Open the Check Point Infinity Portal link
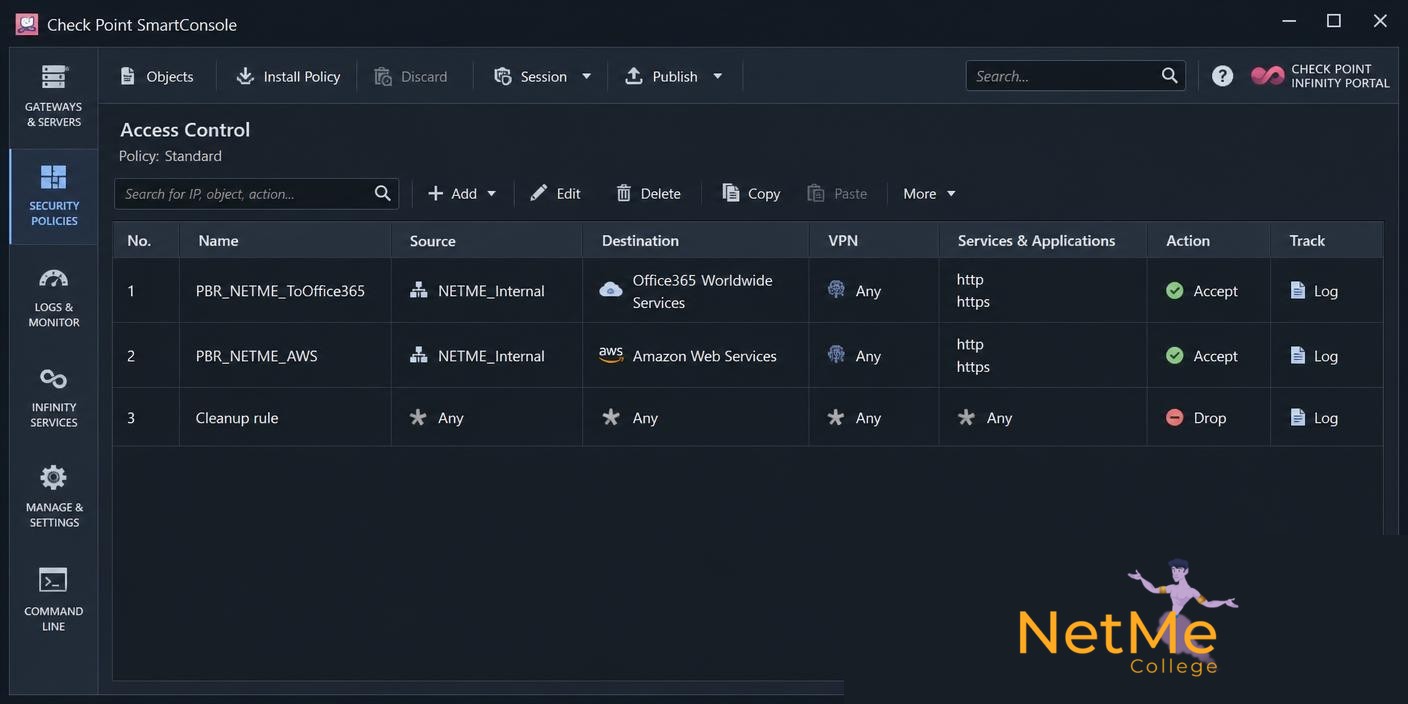This screenshot has height=704, width=1408. [1320, 76]
